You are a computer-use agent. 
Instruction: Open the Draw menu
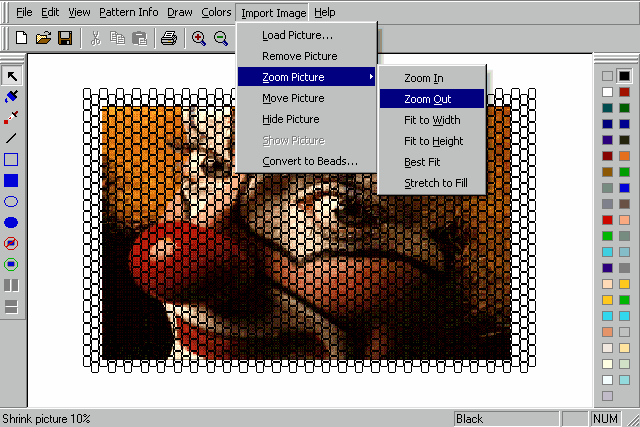tap(180, 13)
